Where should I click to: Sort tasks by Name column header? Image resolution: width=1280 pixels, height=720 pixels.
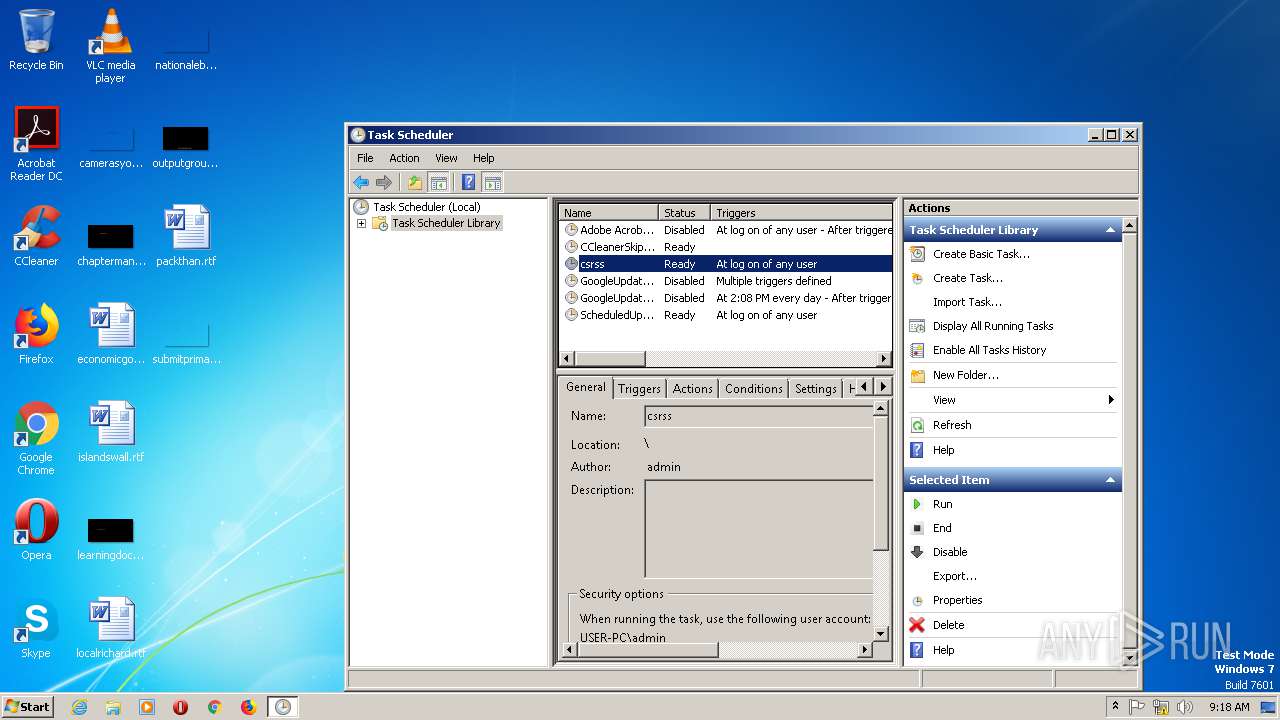(x=609, y=213)
